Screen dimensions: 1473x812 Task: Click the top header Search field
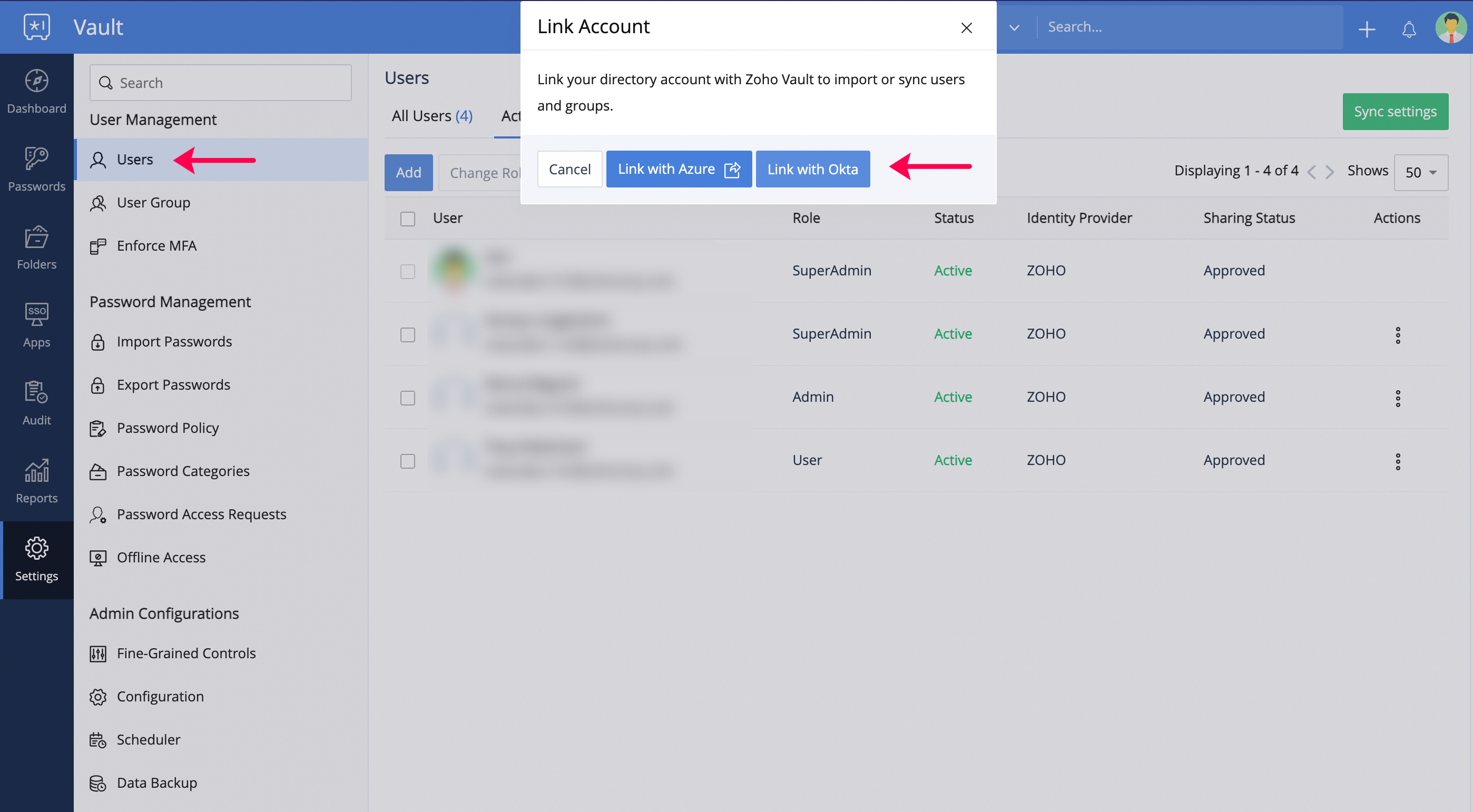[1191, 27]
